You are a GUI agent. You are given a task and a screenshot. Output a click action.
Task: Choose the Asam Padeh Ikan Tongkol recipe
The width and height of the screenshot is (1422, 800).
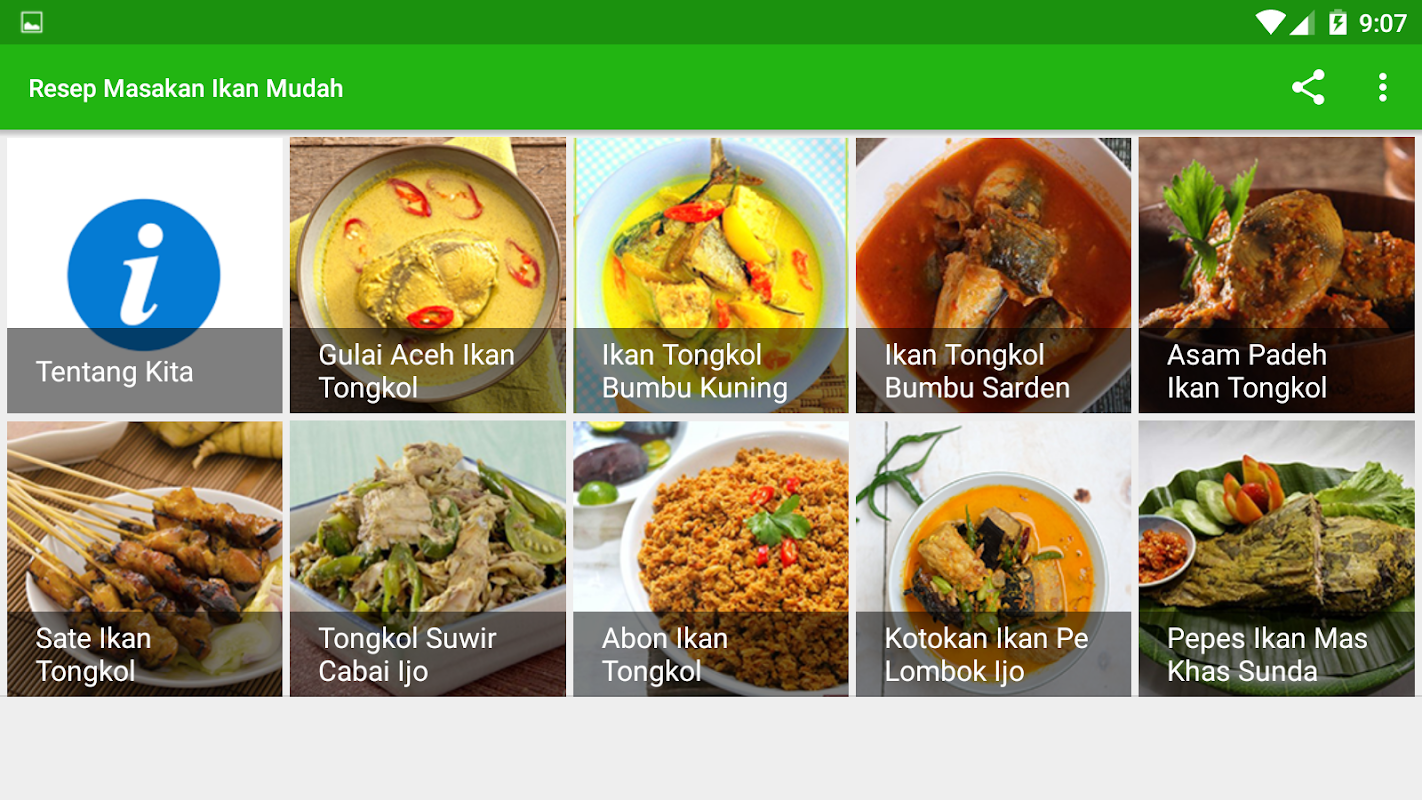click(1277, 275)
